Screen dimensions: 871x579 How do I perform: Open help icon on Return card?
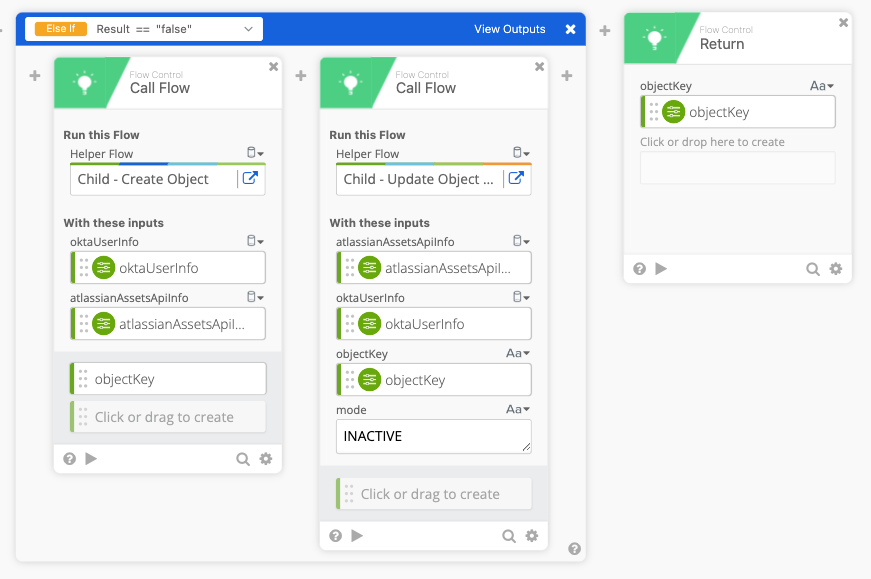(639, 269)
